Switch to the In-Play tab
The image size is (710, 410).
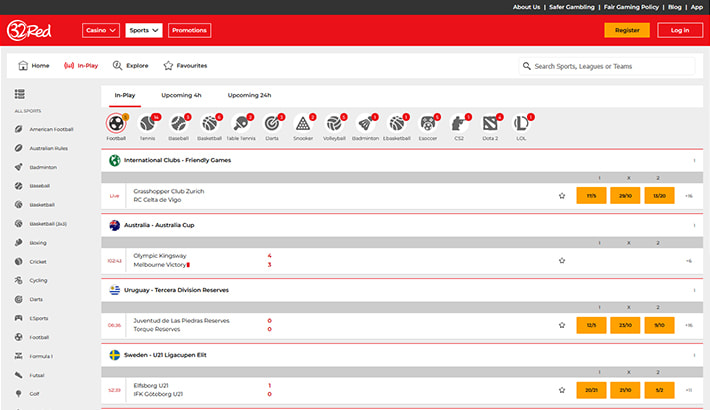point(125,95)
